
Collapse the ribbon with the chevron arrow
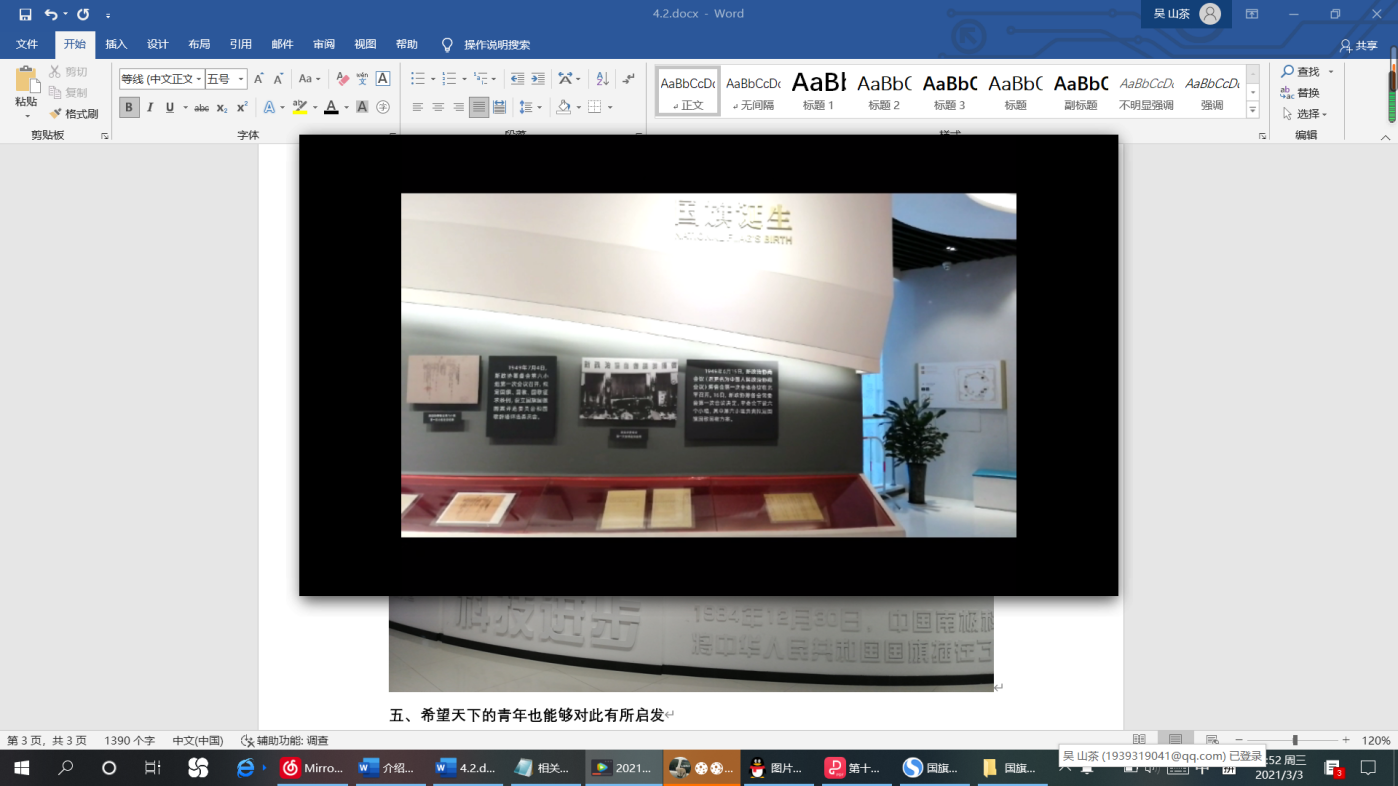pyautogui.click(x=1386, y=137)
